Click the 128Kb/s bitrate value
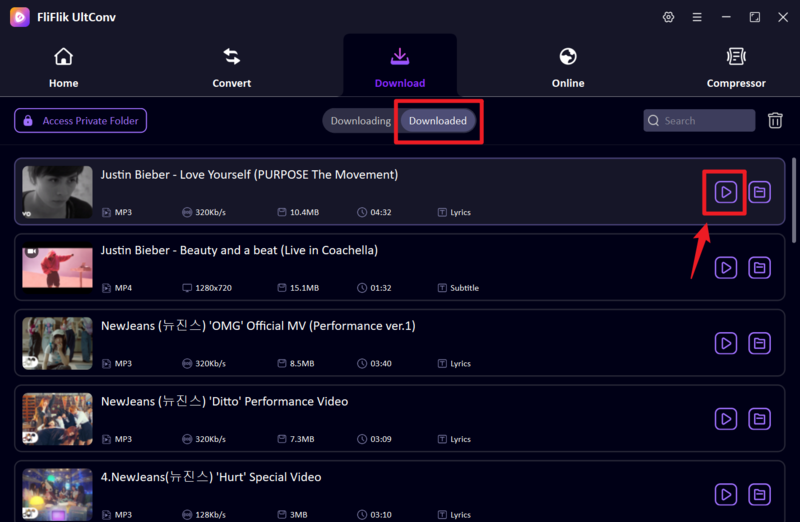Screen dimensions: 800x522 click(210, 514)
